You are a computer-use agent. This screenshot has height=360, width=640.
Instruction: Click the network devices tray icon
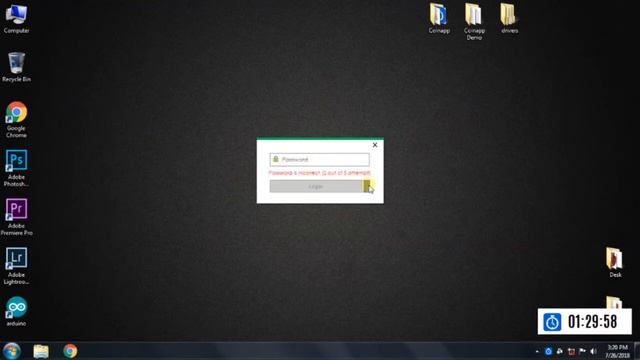click(560, 351)
